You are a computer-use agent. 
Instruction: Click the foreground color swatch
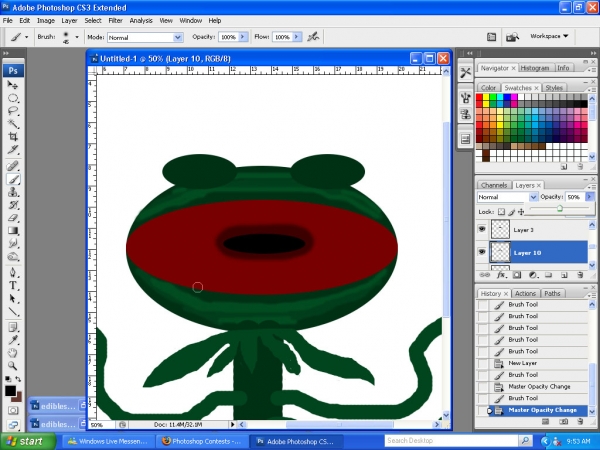(x=10, y=391)
